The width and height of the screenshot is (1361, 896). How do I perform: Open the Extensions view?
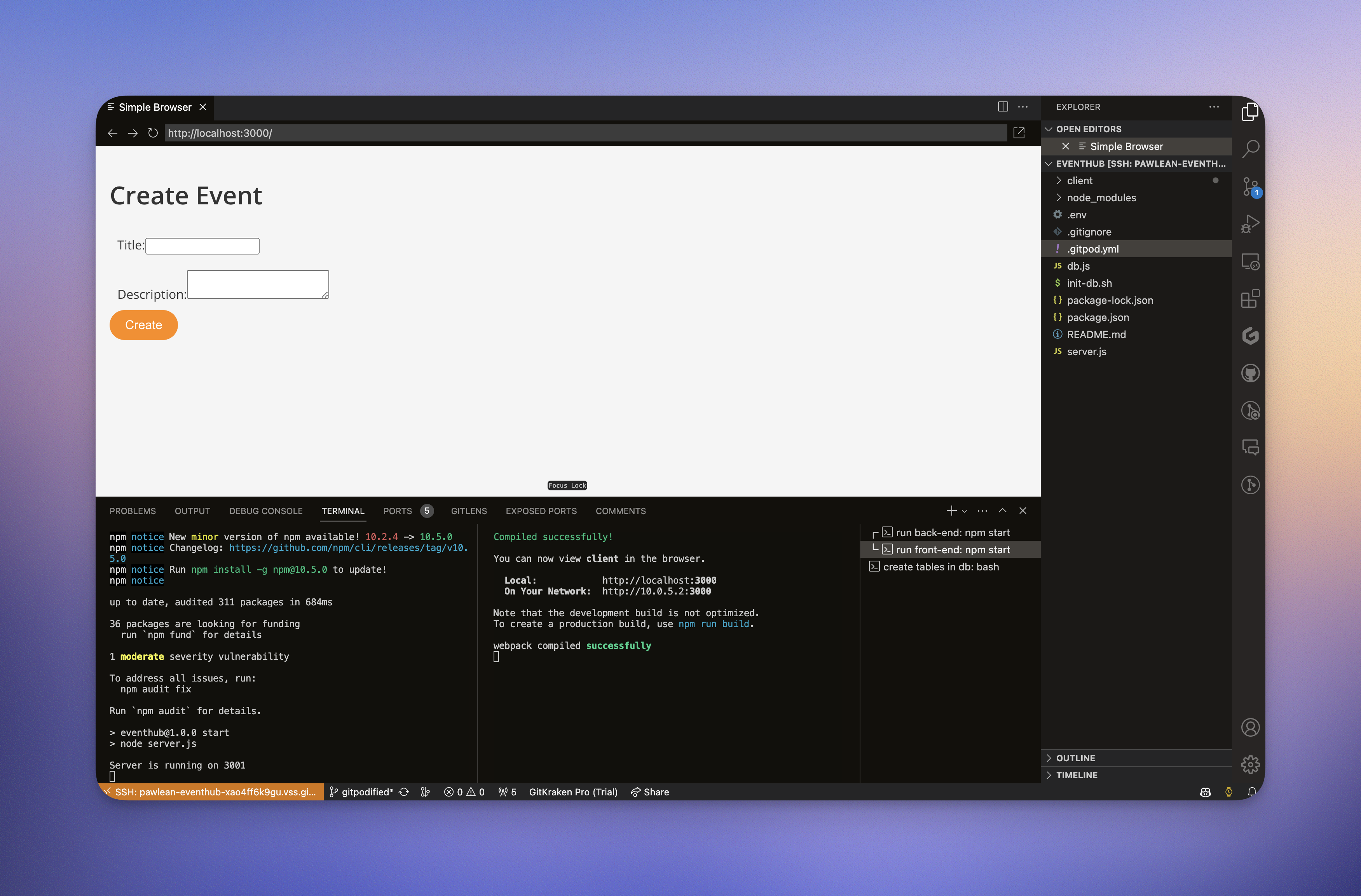pyautogui.click(x=1250, y=298)
